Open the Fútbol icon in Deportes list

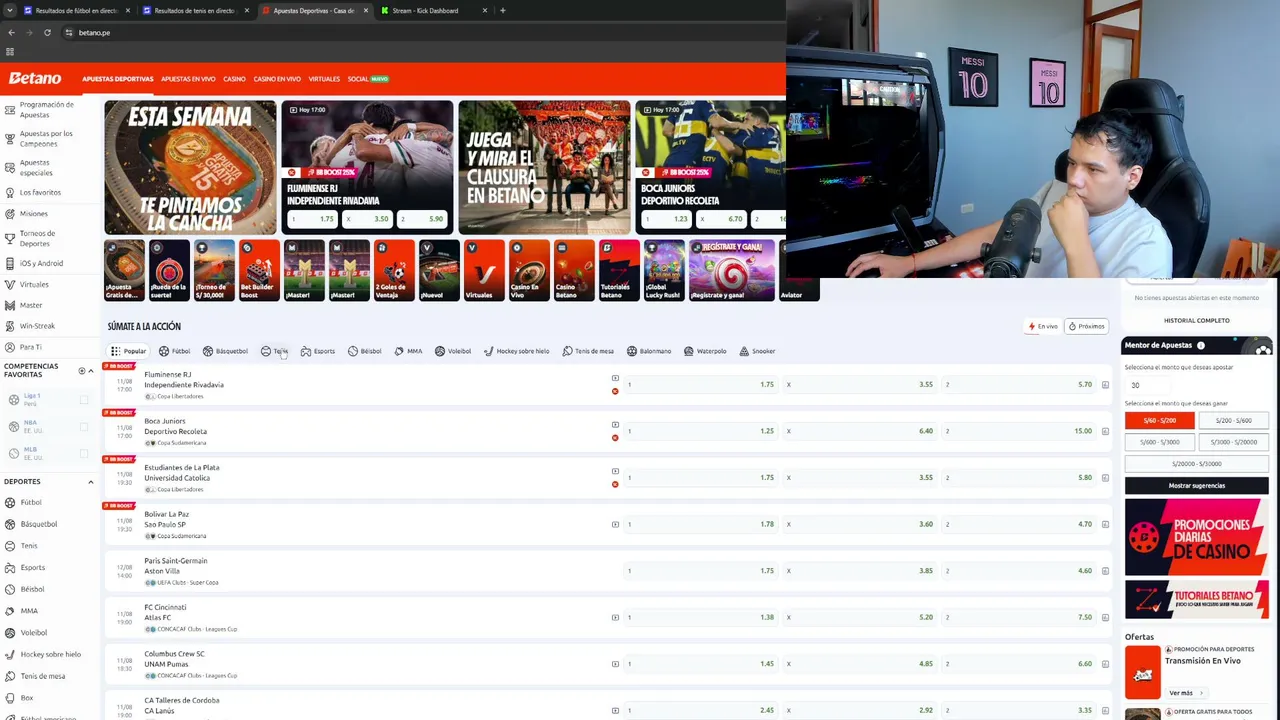[10, 502]
